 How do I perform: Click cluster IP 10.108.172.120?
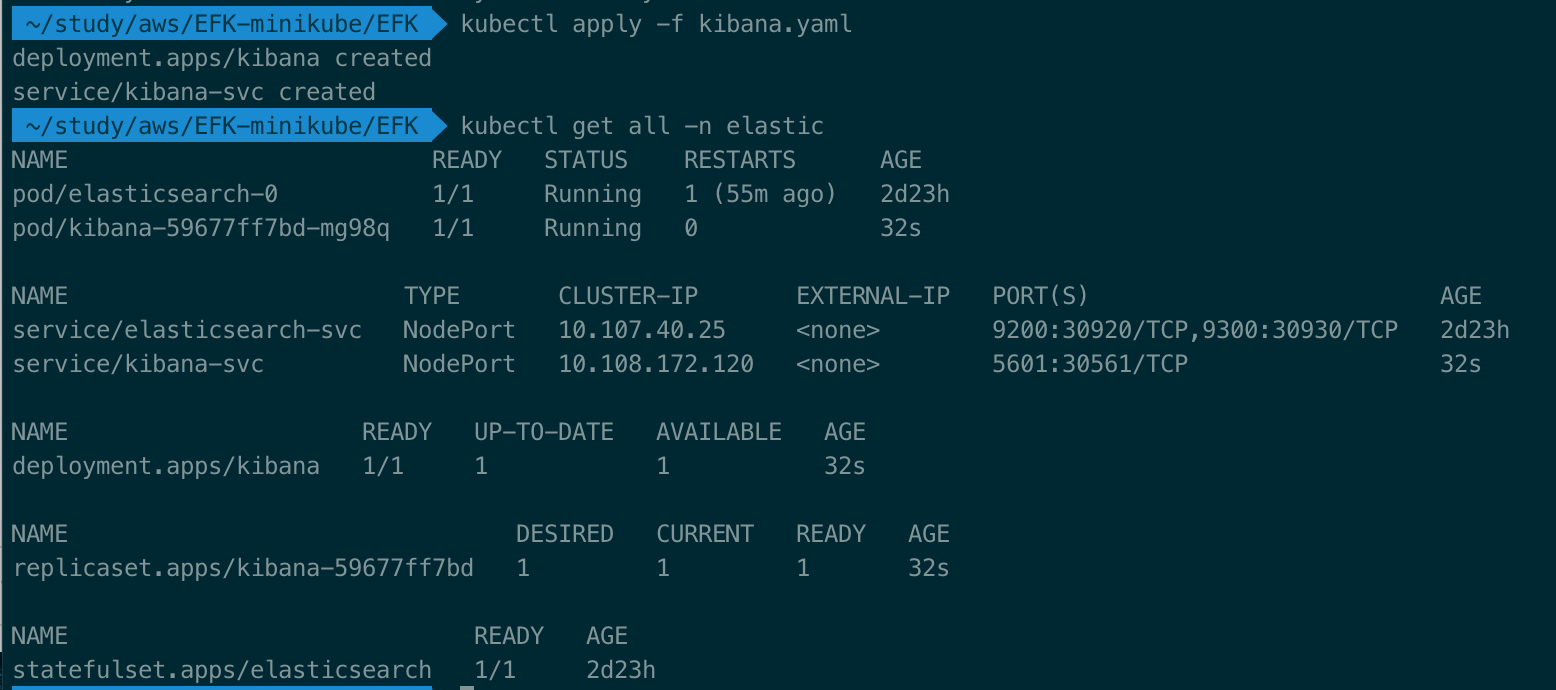tap(656, 364)
